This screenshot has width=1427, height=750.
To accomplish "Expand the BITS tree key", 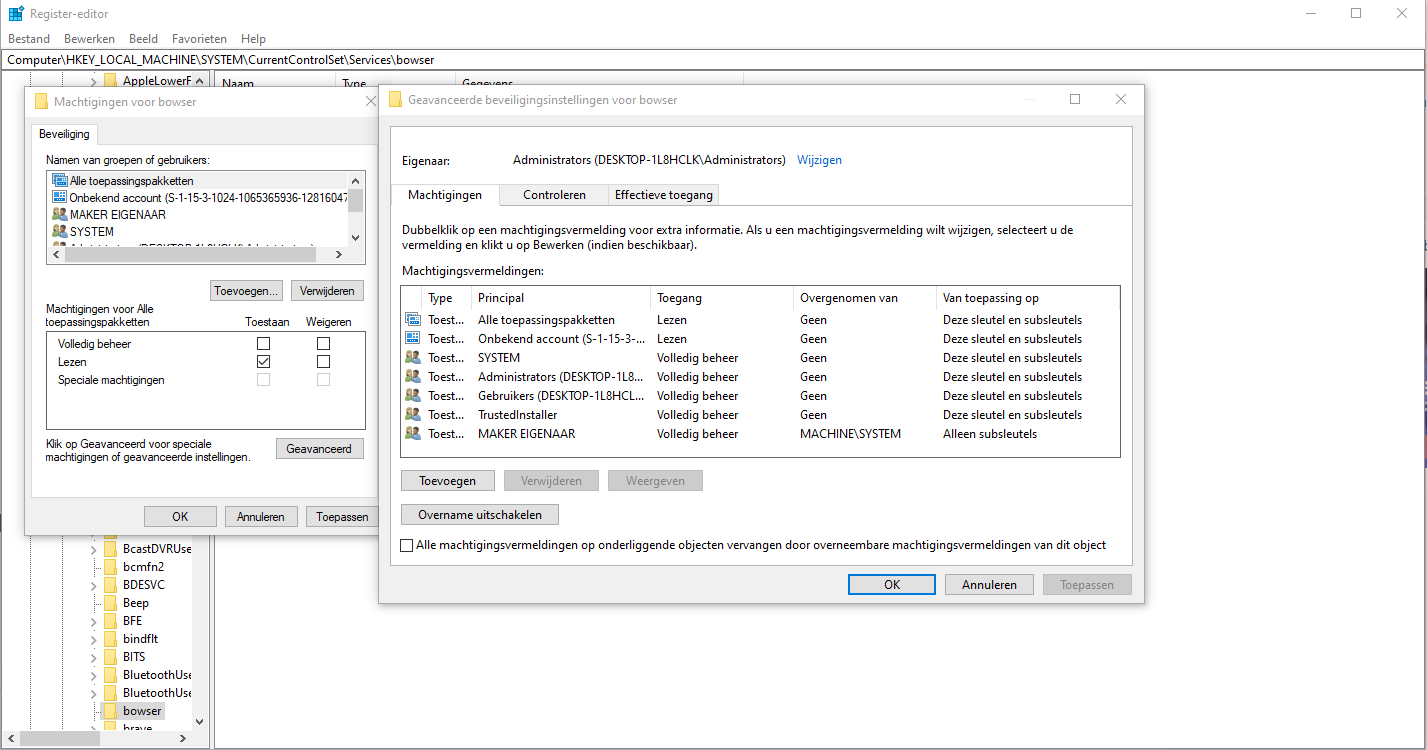I will (x=94, y=657).
